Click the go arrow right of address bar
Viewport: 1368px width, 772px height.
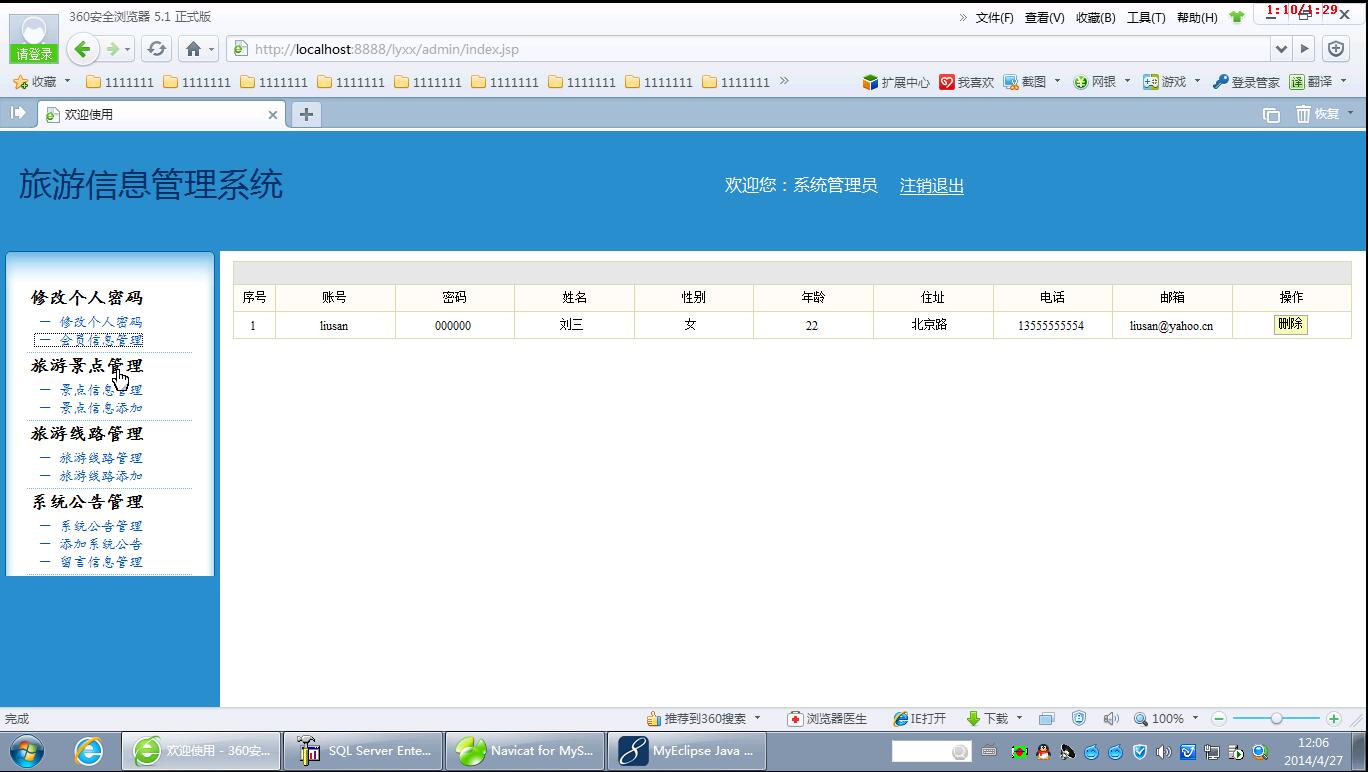click(1304, 49)
